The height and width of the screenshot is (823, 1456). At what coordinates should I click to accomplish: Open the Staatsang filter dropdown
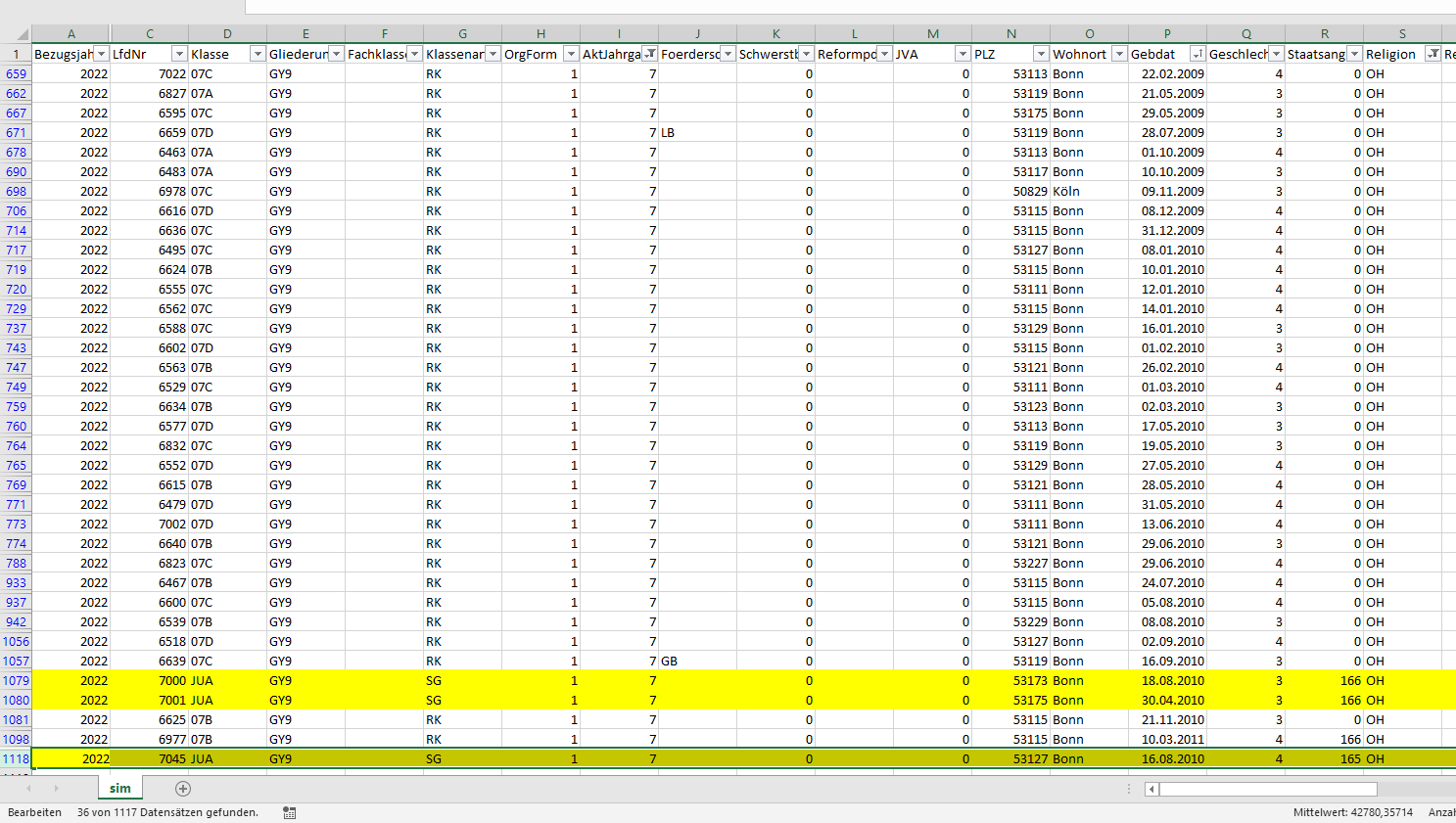click(x=1354, y=54)
